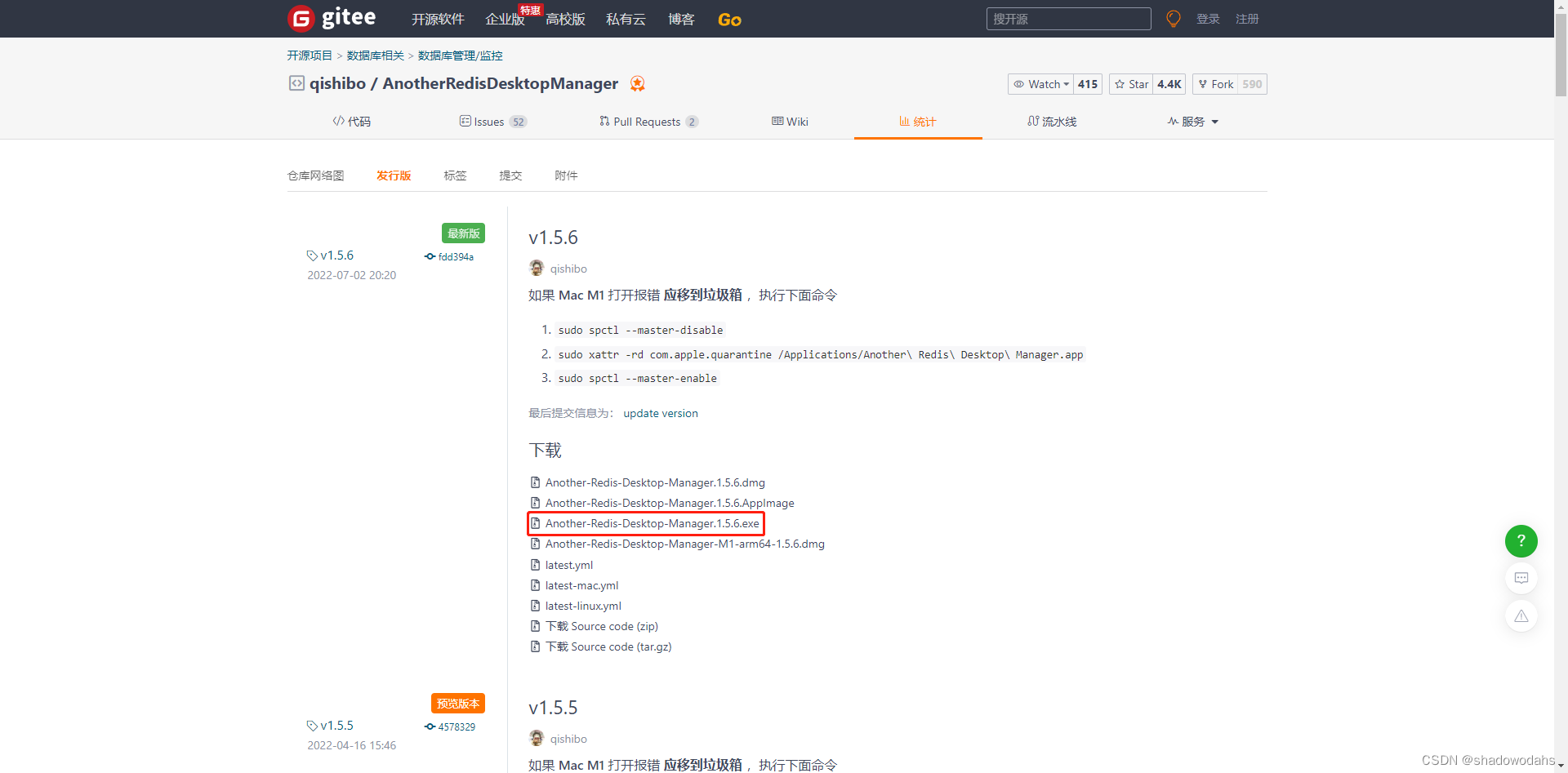1568x773 pixels.
Task: Download Another-Redis-Desktop-Manager.1.5.6.dmg
Action: 655,482
